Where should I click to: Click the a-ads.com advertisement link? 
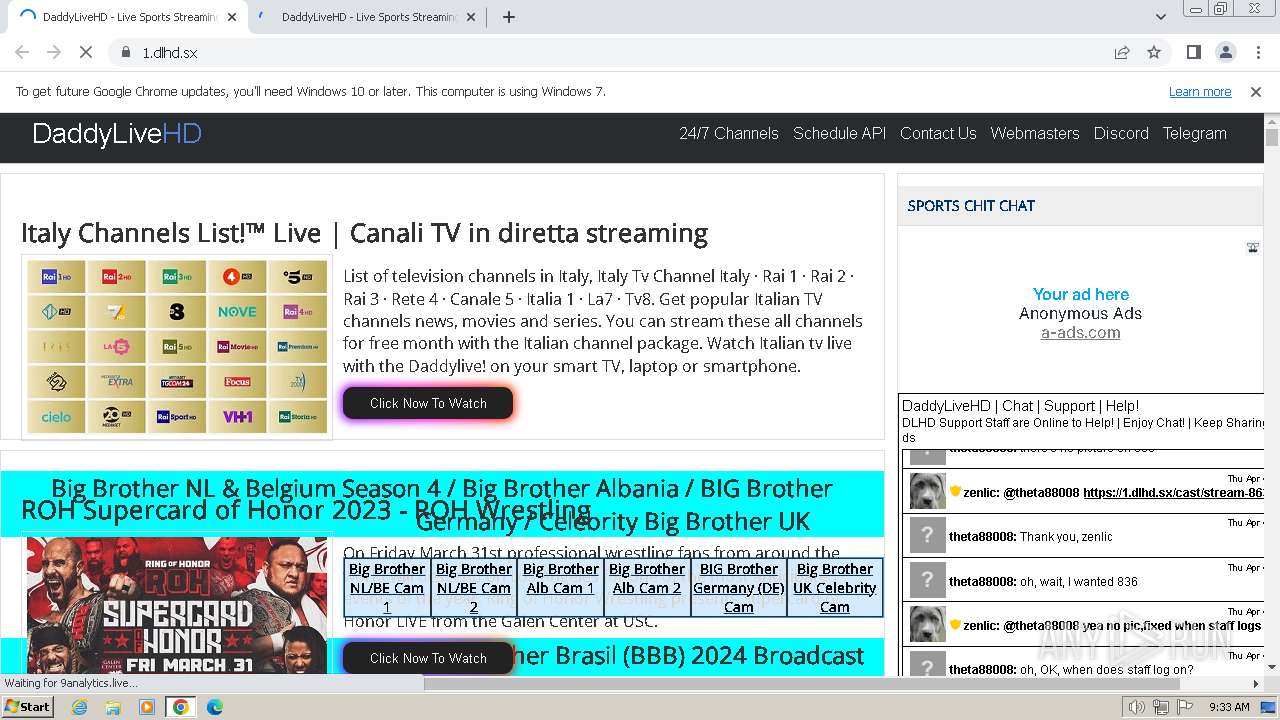tap(1080, 333)
